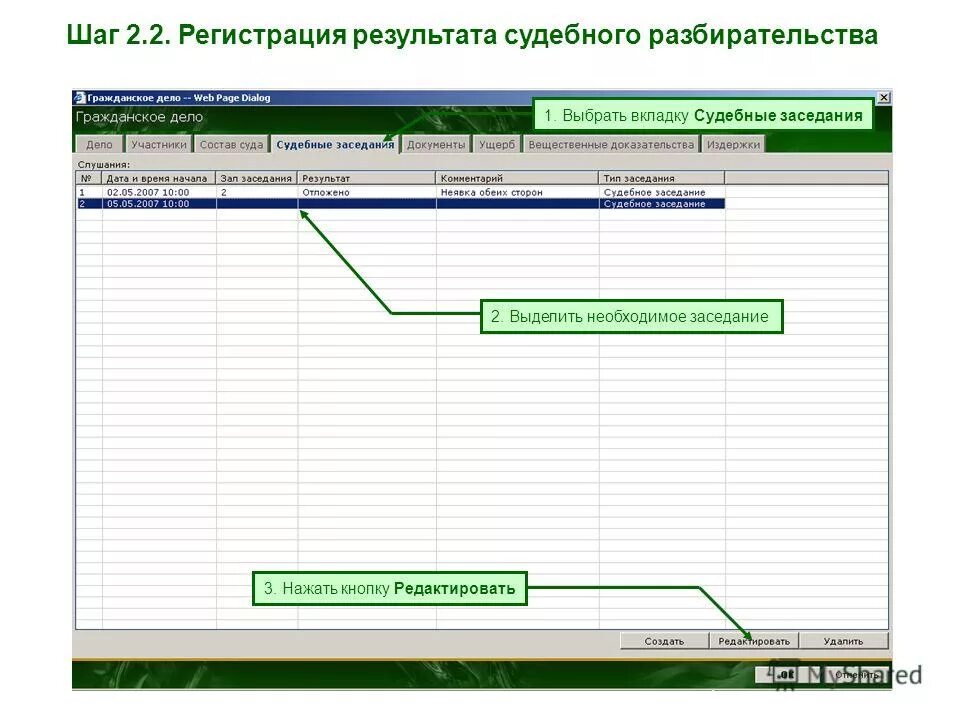The width and height of the screenshot is (960, 720).
Task: Click the Web Page Dialog title bar icon
Action: 82,97
